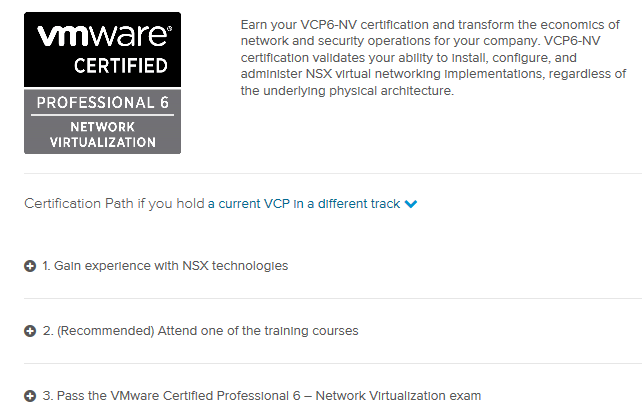The width and height of the screenshot is (642, 418).
Task: Click the Certification Path if you hold text
Action: pos(114,203)
